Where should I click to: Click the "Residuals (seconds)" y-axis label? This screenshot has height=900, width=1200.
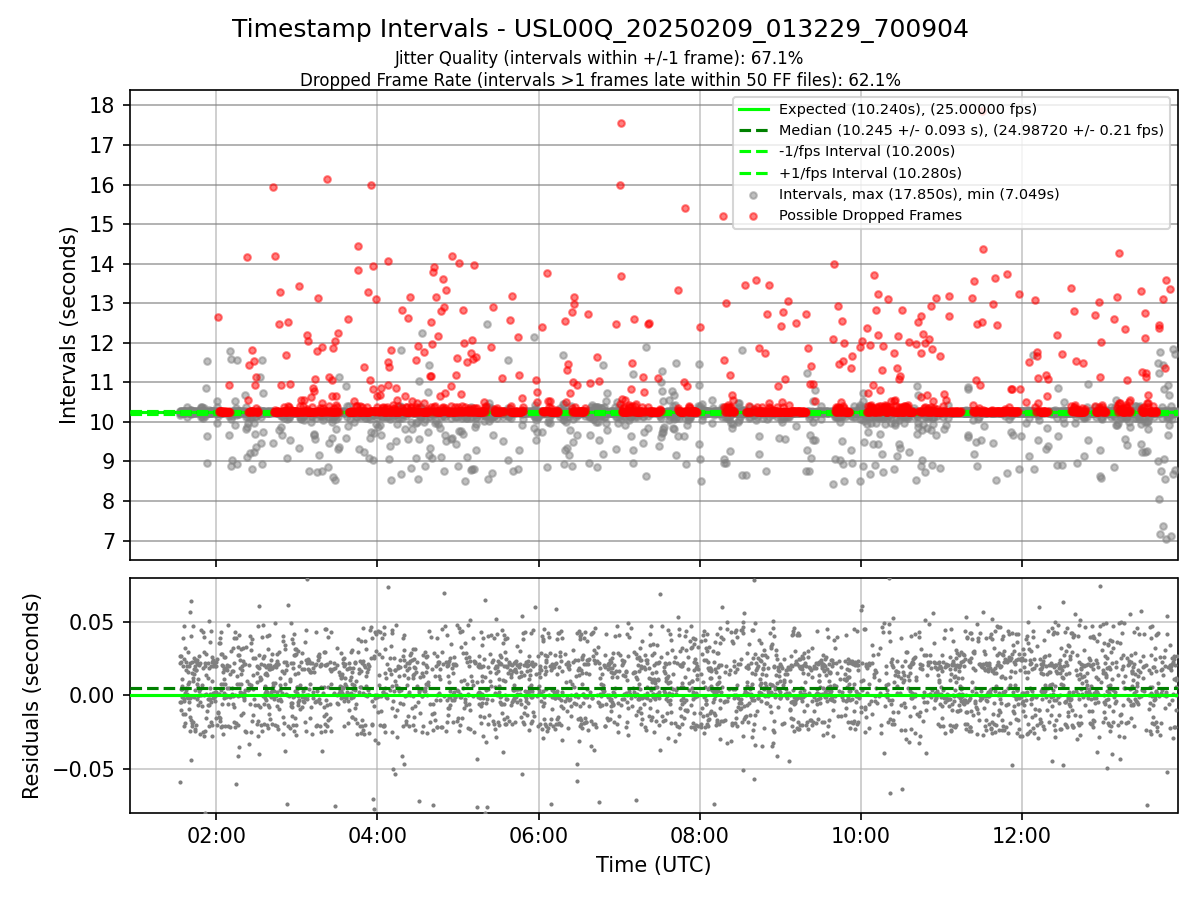tap(32, 696)
